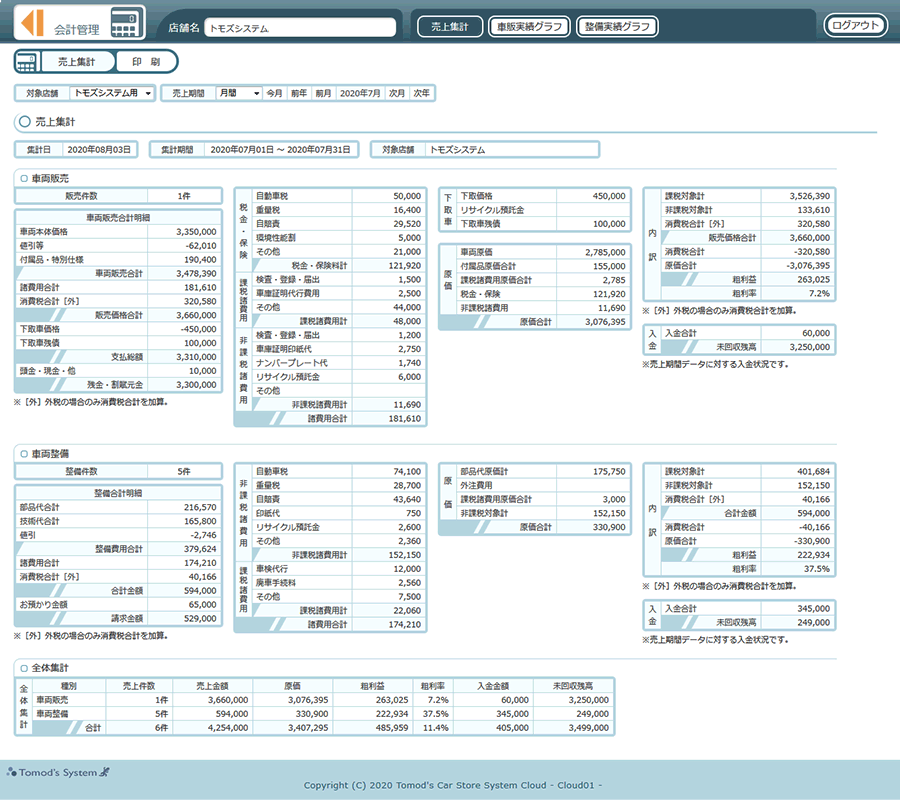The height and width of the screenshot is (800, 900).
Task: Click the calculator icon beside 会計管理
Action: [126, 23]
